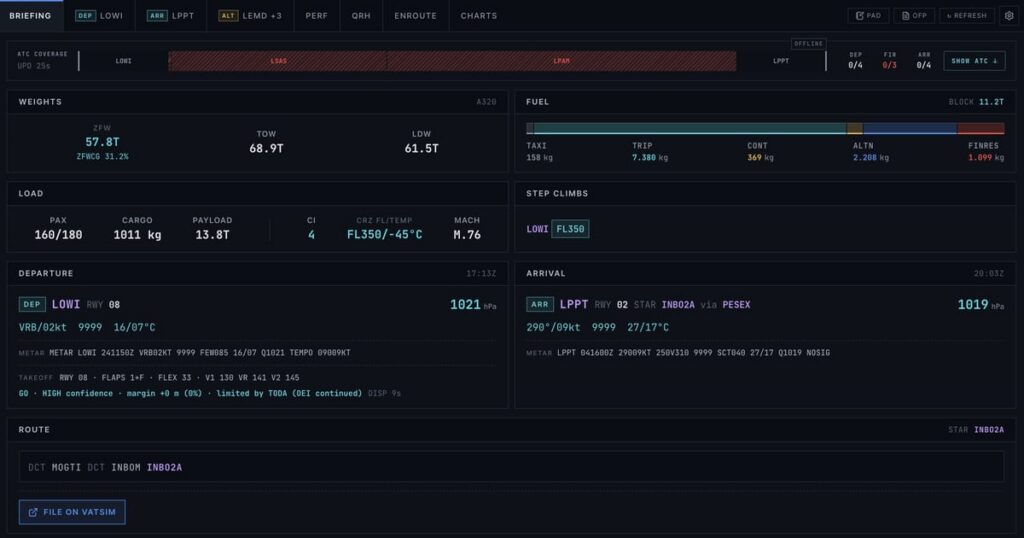Open the BRIEFING tab

pyautogui.click(x=31, y=16)
